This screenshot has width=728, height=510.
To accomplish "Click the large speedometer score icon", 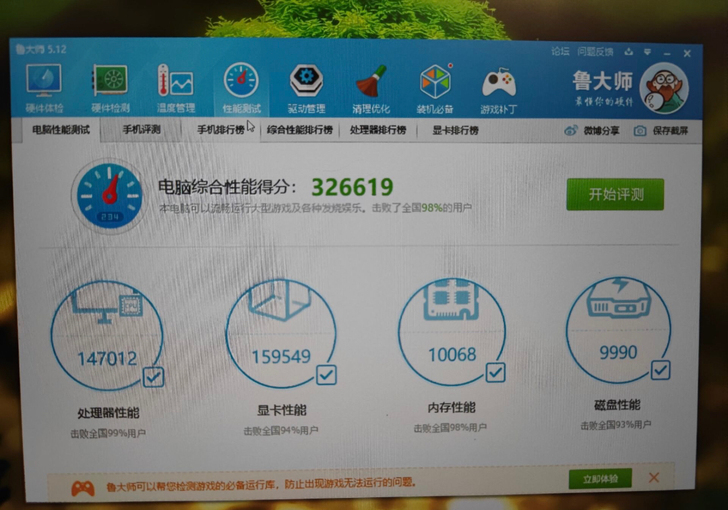I will pyautogui.click(x=110, y=196).
